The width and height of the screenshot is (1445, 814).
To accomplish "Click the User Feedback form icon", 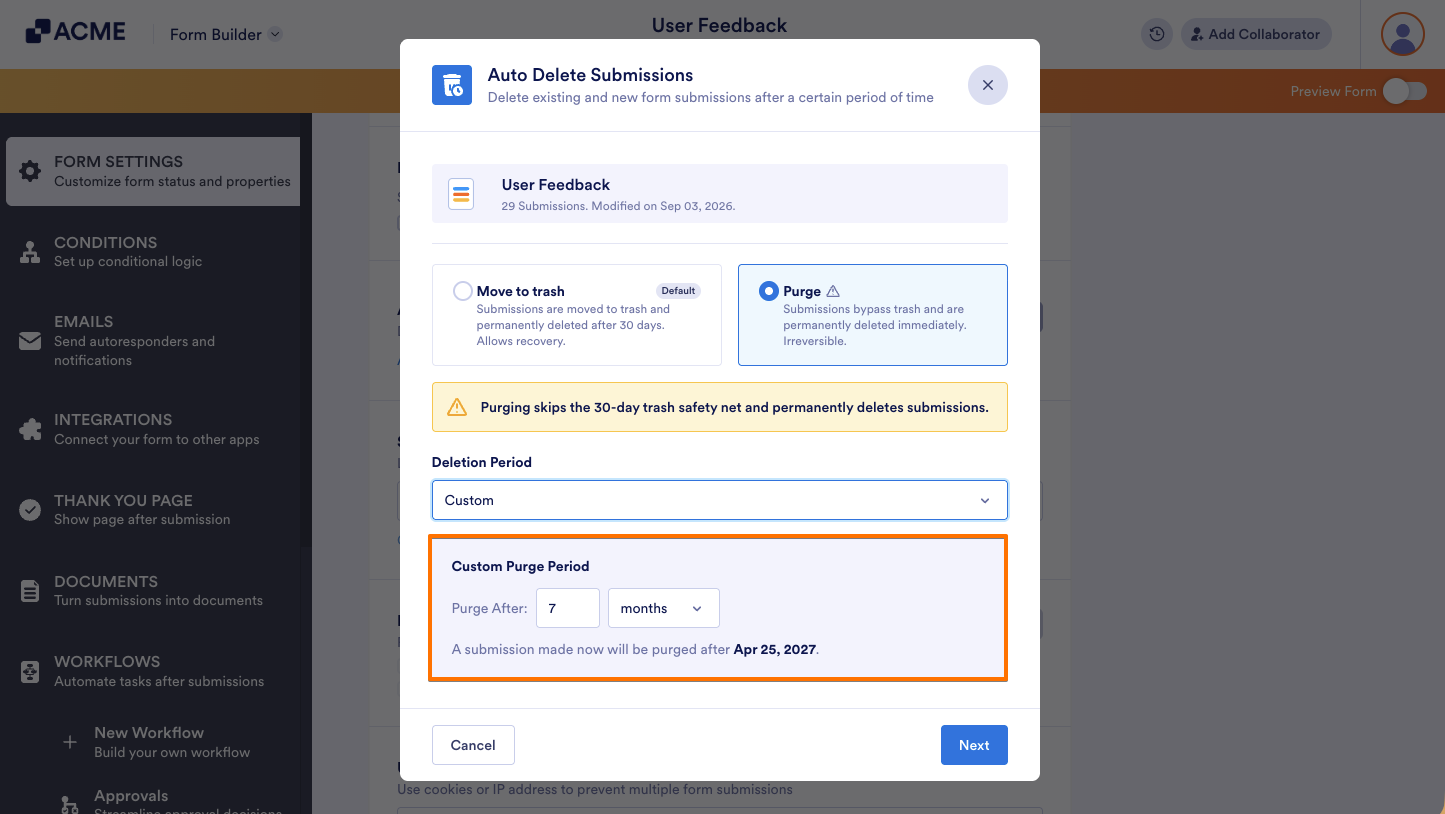I will 461,193.
